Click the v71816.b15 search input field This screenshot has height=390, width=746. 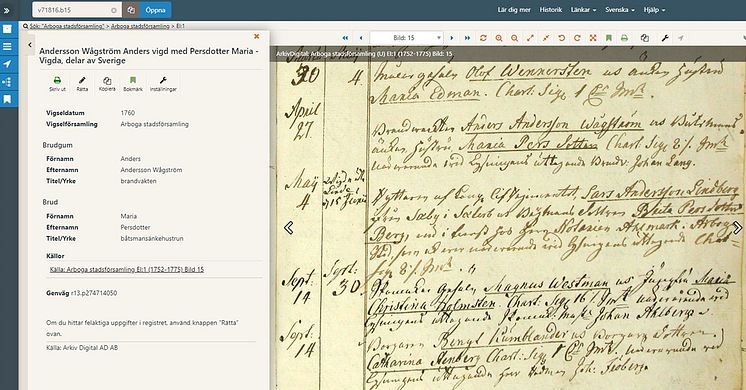click(76, 10)
